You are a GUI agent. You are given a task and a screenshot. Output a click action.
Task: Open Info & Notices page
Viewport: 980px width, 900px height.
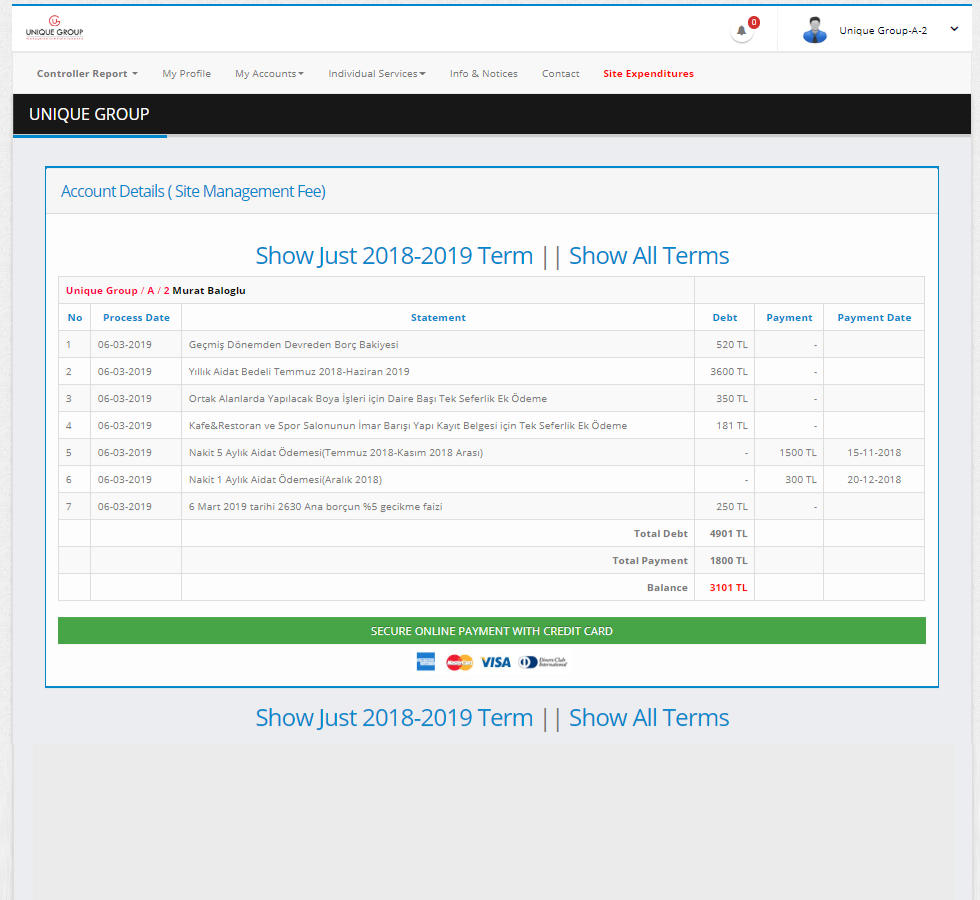[483, 74]
